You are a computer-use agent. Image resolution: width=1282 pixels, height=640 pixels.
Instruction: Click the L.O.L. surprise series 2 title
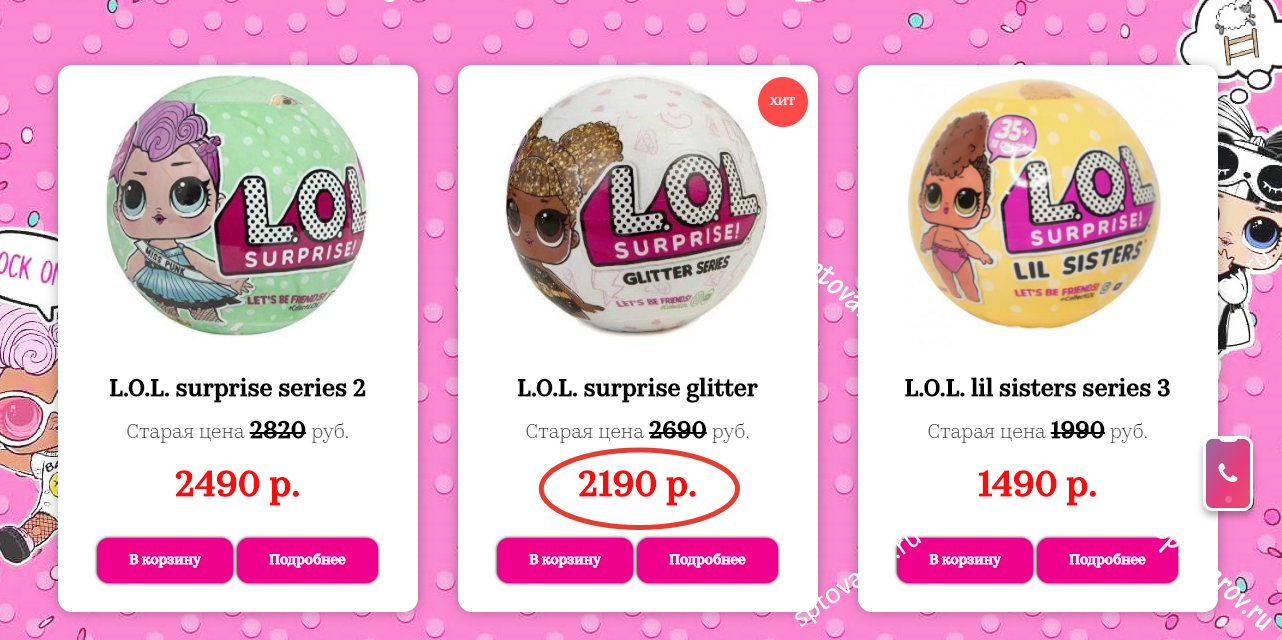click(x=237, y=388)
